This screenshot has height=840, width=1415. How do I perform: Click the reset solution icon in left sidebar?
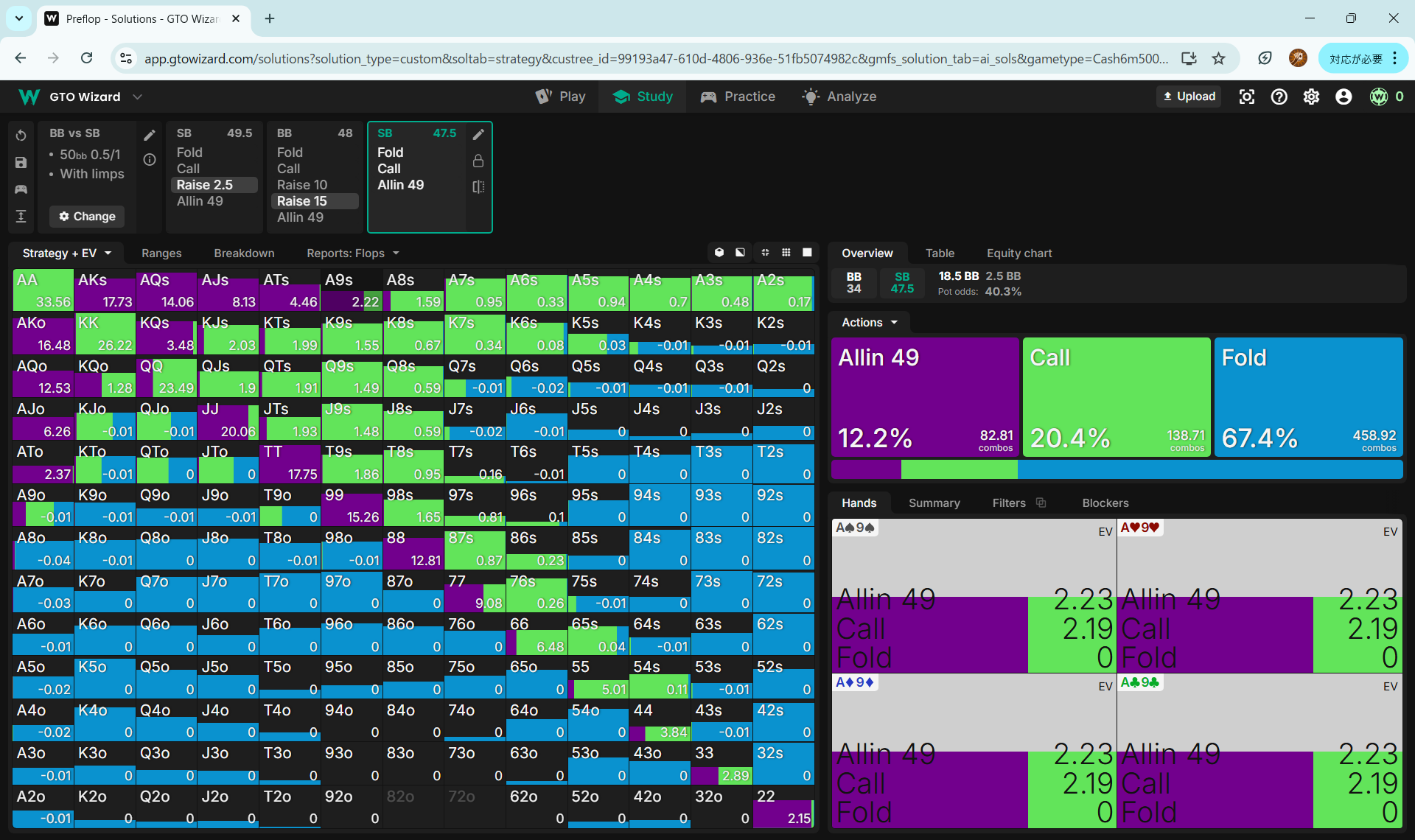point(21,136)
